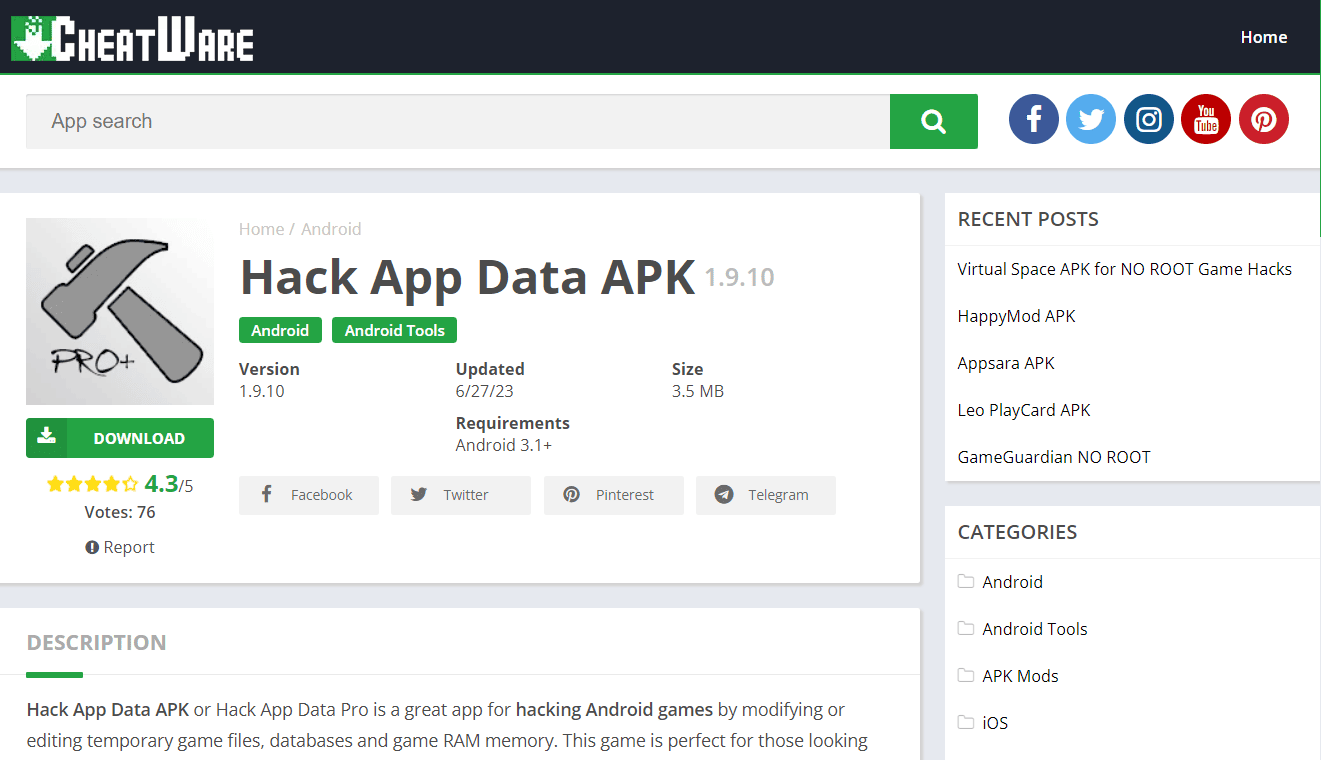Go to Home breadcrumb link
Image resolution: width=1321 pixels, height=760 pixels.
tap(261, 229)
